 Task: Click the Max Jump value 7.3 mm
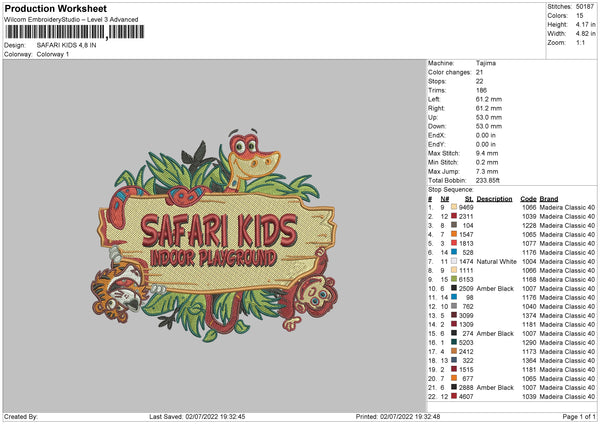(487, 171)
